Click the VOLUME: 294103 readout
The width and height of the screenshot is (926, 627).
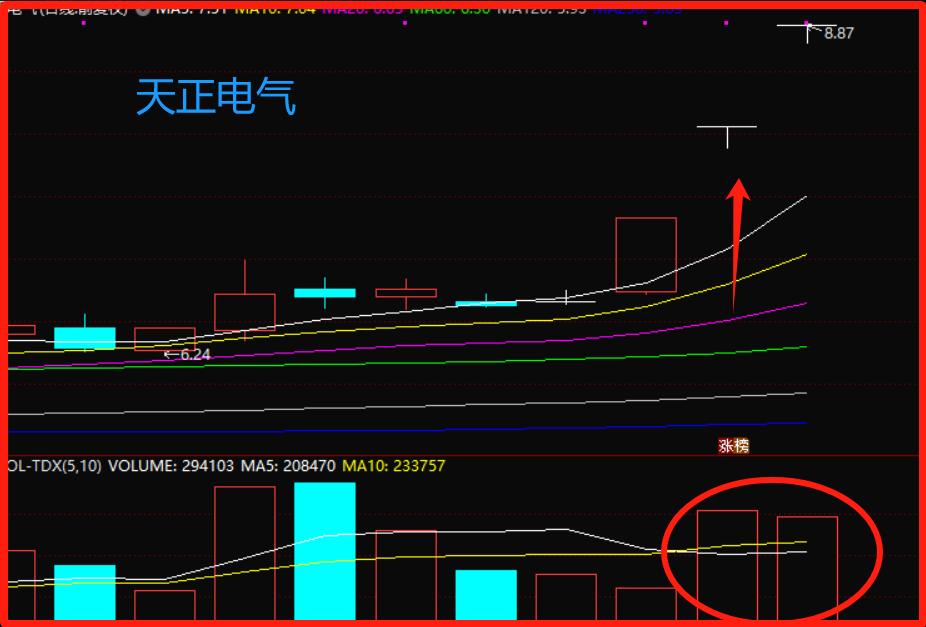point(171,466)
